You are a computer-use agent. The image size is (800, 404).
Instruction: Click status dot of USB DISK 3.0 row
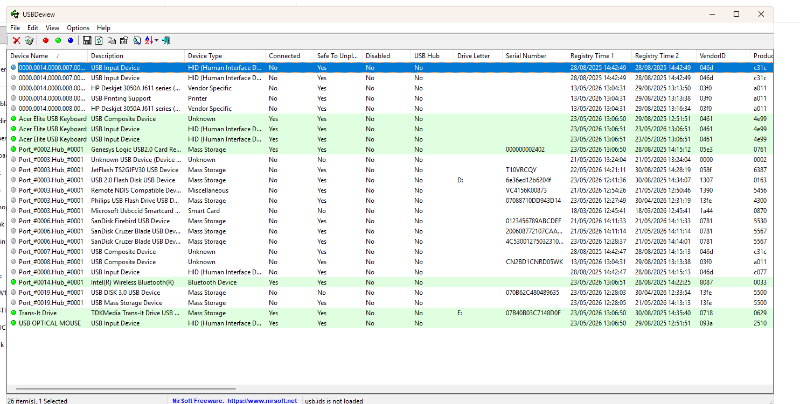[x=13, y=292]
